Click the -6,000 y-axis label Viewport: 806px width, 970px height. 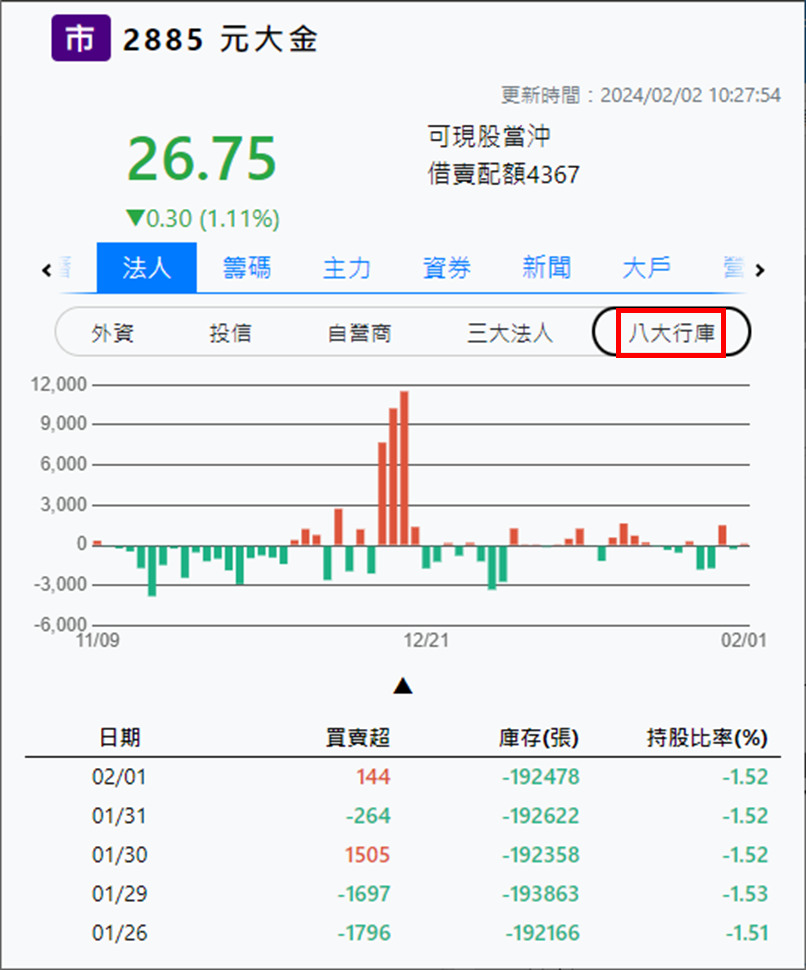[61, 625]
